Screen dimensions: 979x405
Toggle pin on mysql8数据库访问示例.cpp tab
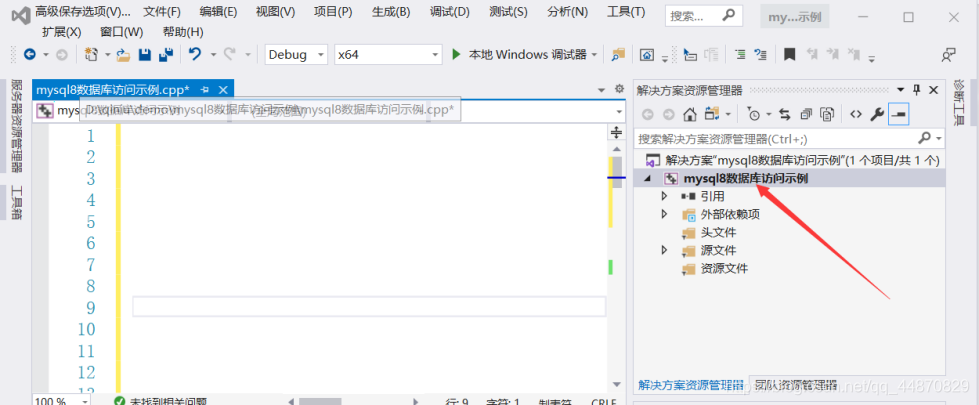(x=204, y=90)
